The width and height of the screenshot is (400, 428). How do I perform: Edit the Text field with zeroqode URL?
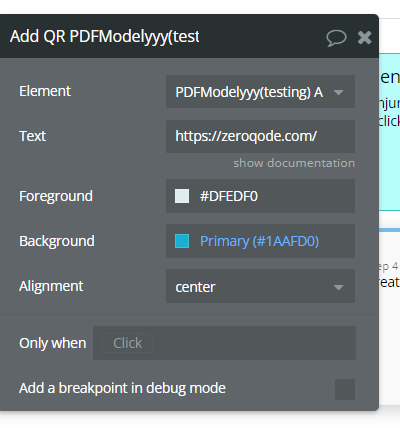(260, 136)
